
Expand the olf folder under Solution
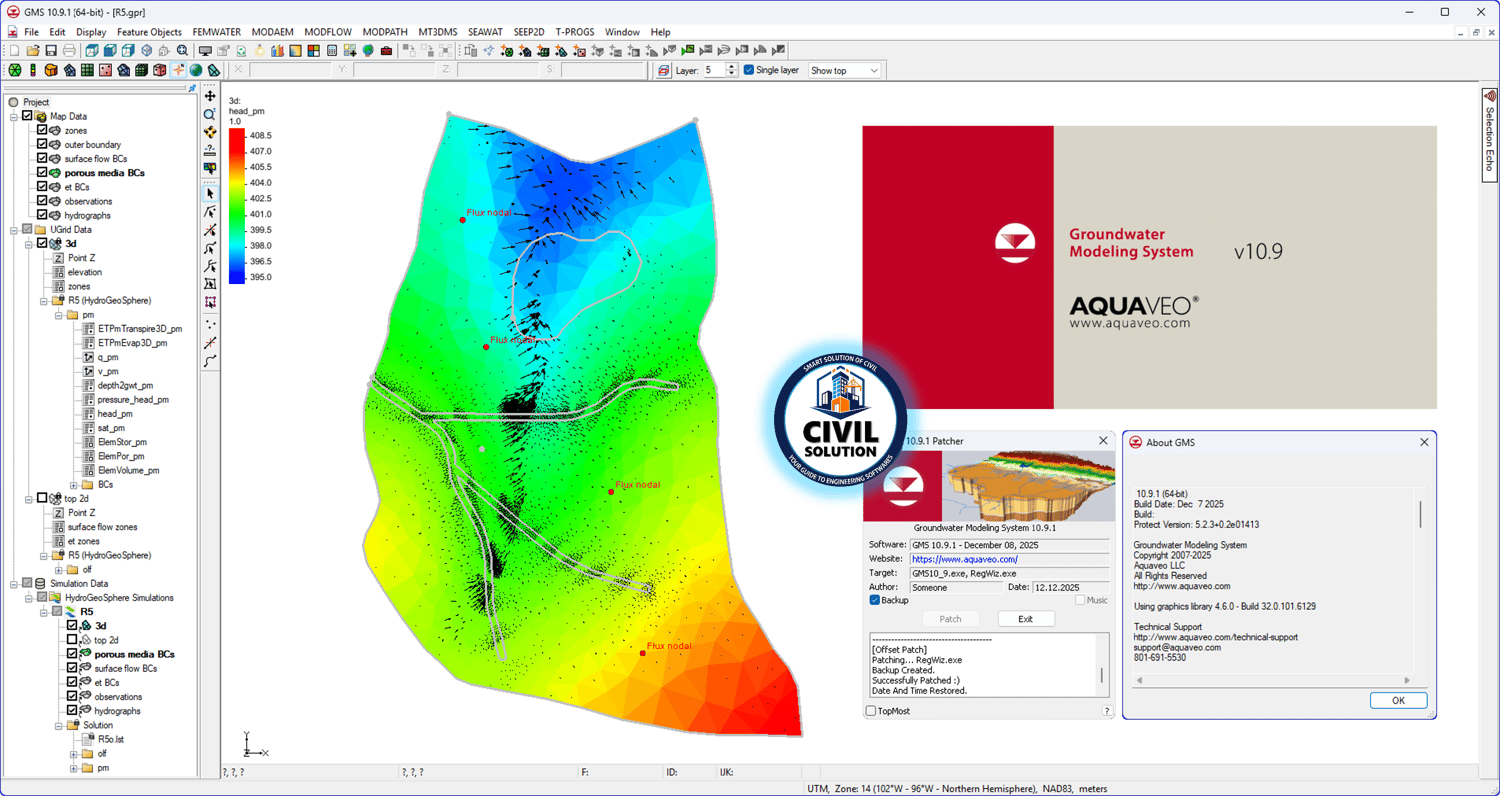(x=74, y=754)
